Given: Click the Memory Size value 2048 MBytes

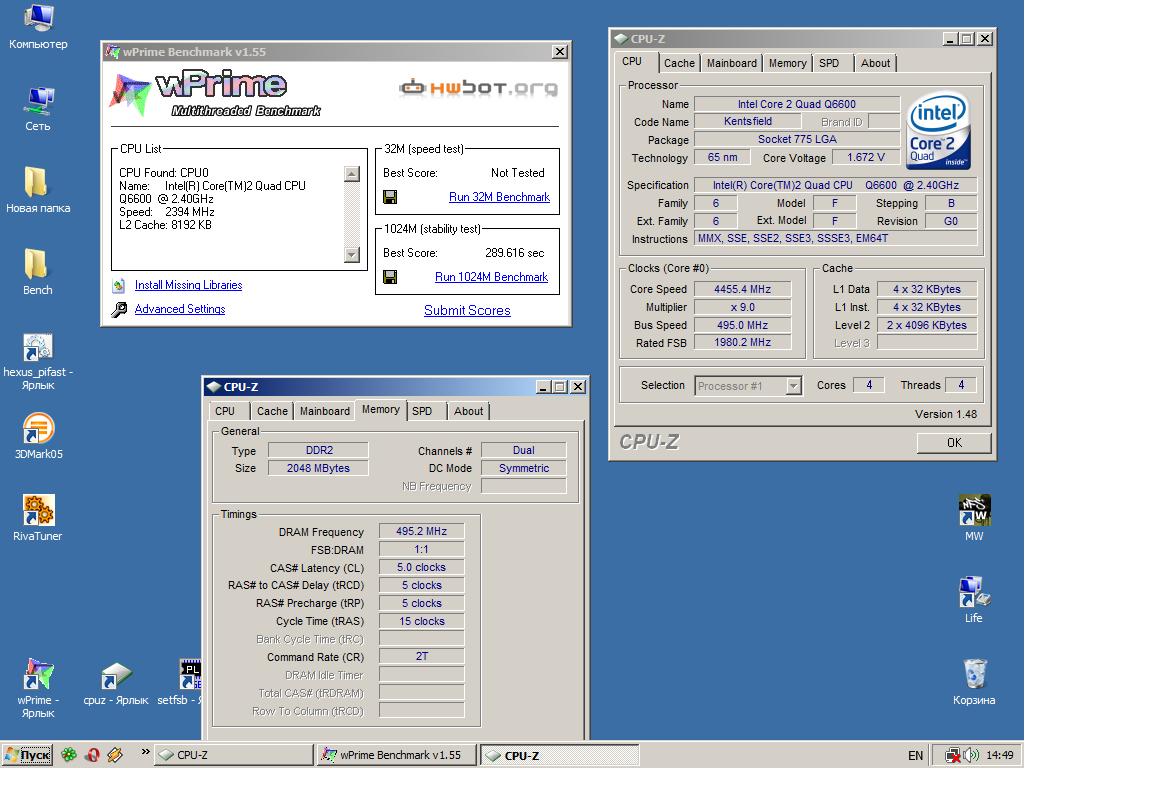Looking at the screenshot, I should click(318, 468).
